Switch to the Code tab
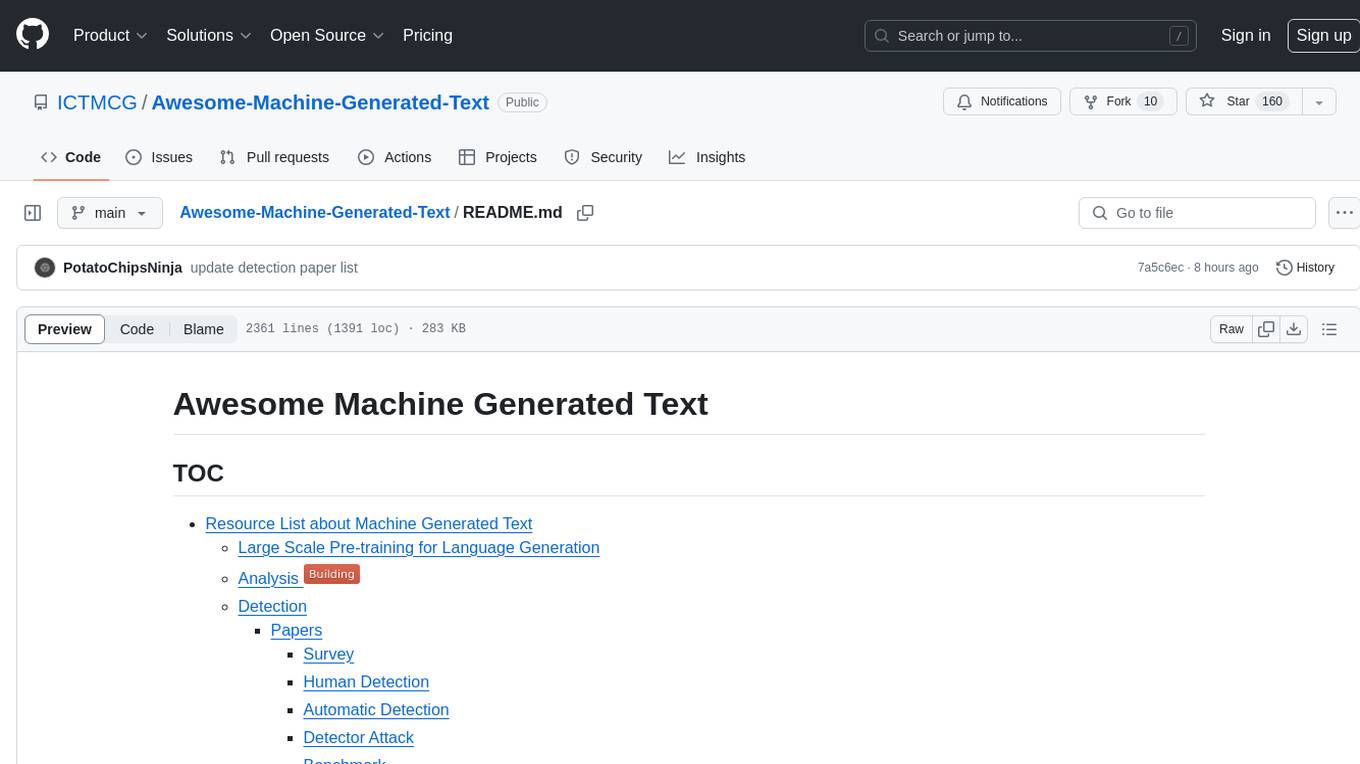Viewport: 1360px width, 764px height. 71,157
